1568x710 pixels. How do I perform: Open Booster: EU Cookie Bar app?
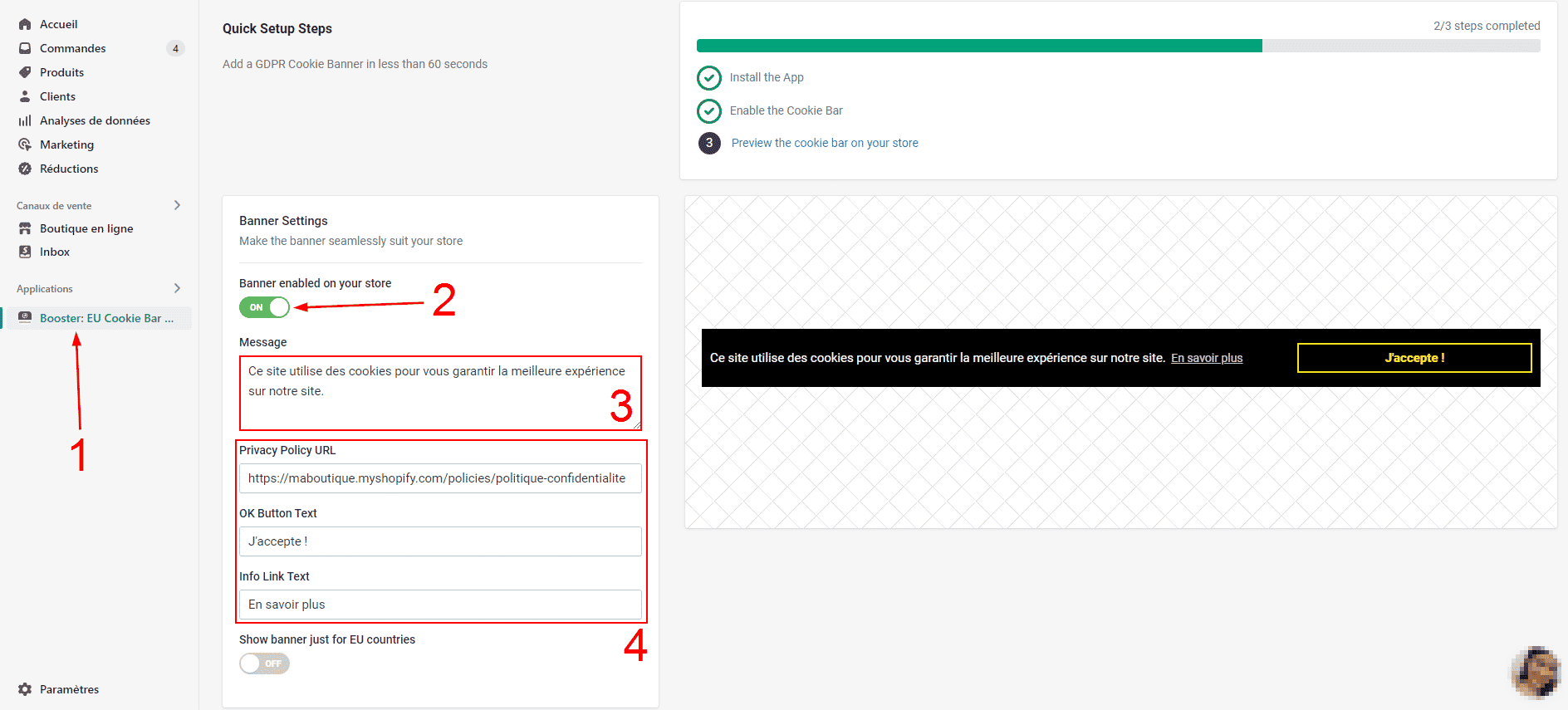point(106,318)
